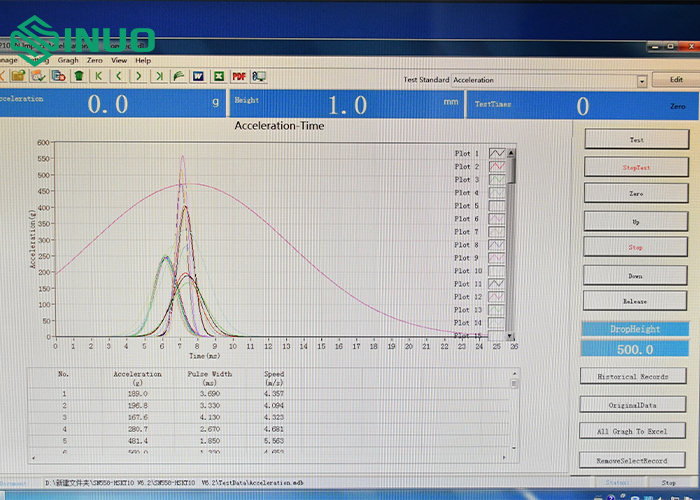Viewport: 700px width, 500px height.
Task: Jump to first record arrow icon
Action: tap(99, 76)
